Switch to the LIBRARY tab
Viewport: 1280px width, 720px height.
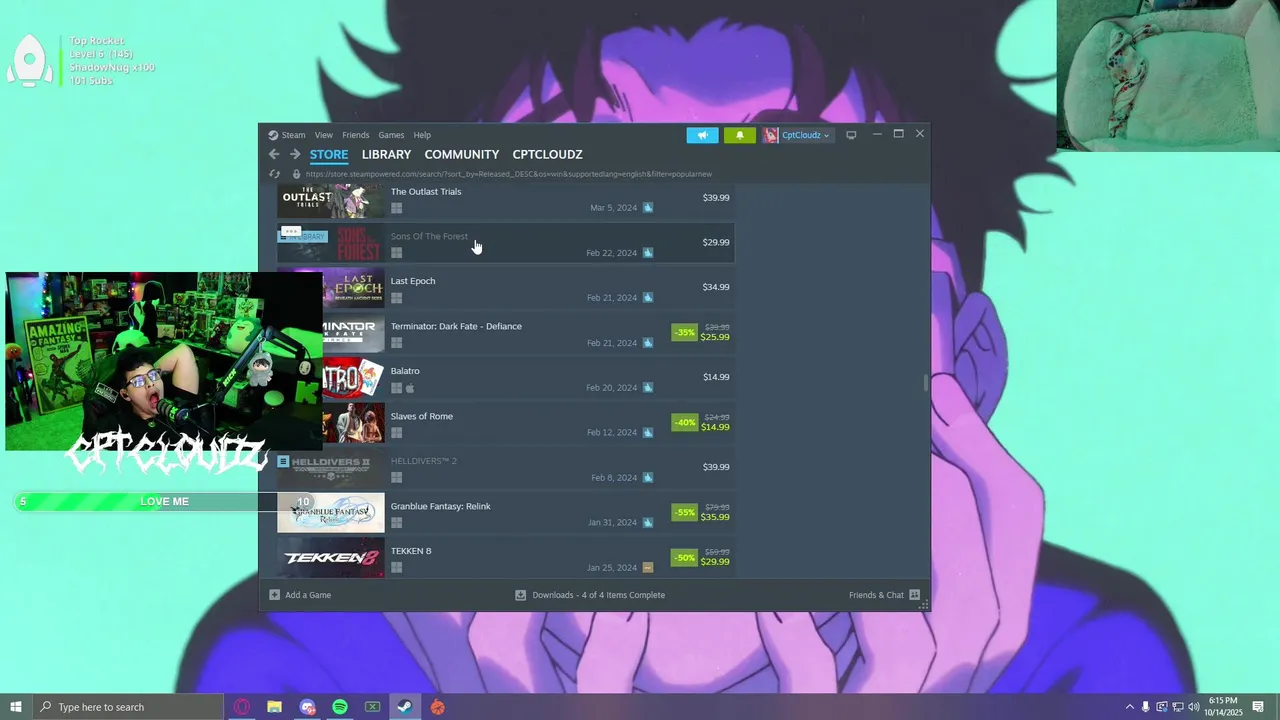point(386,154)
